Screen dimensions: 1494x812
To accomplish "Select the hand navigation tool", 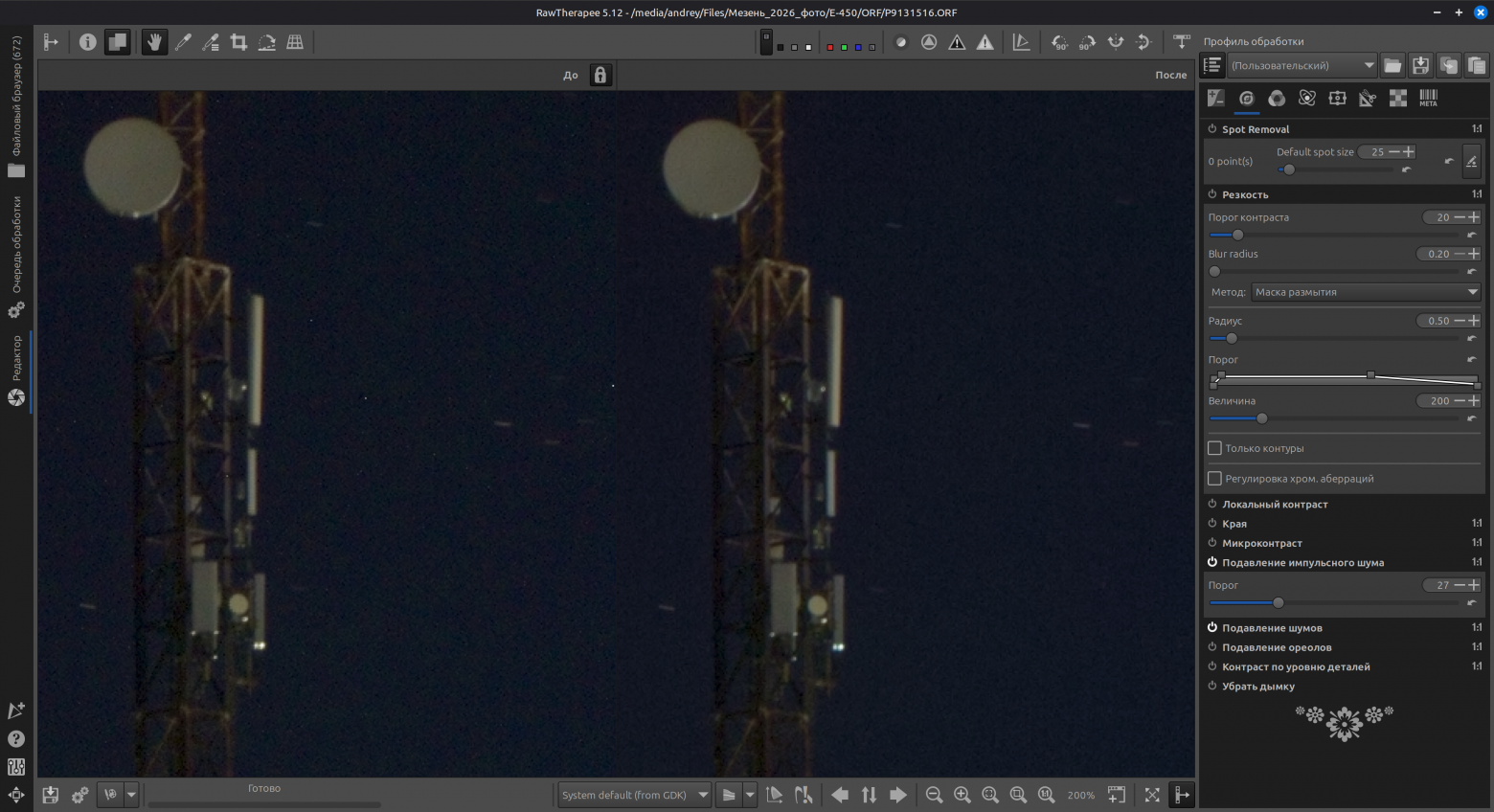I will (154, 42).
